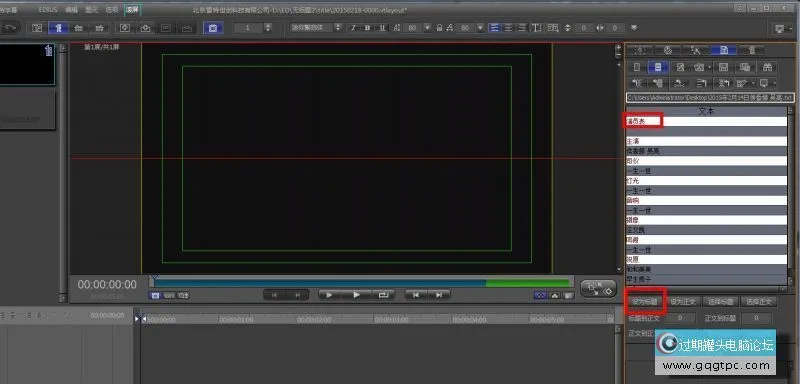Click the highlighted blue icon left of preview bottom-right icons
The image size is (800, 384).
[x=540, y=295]
